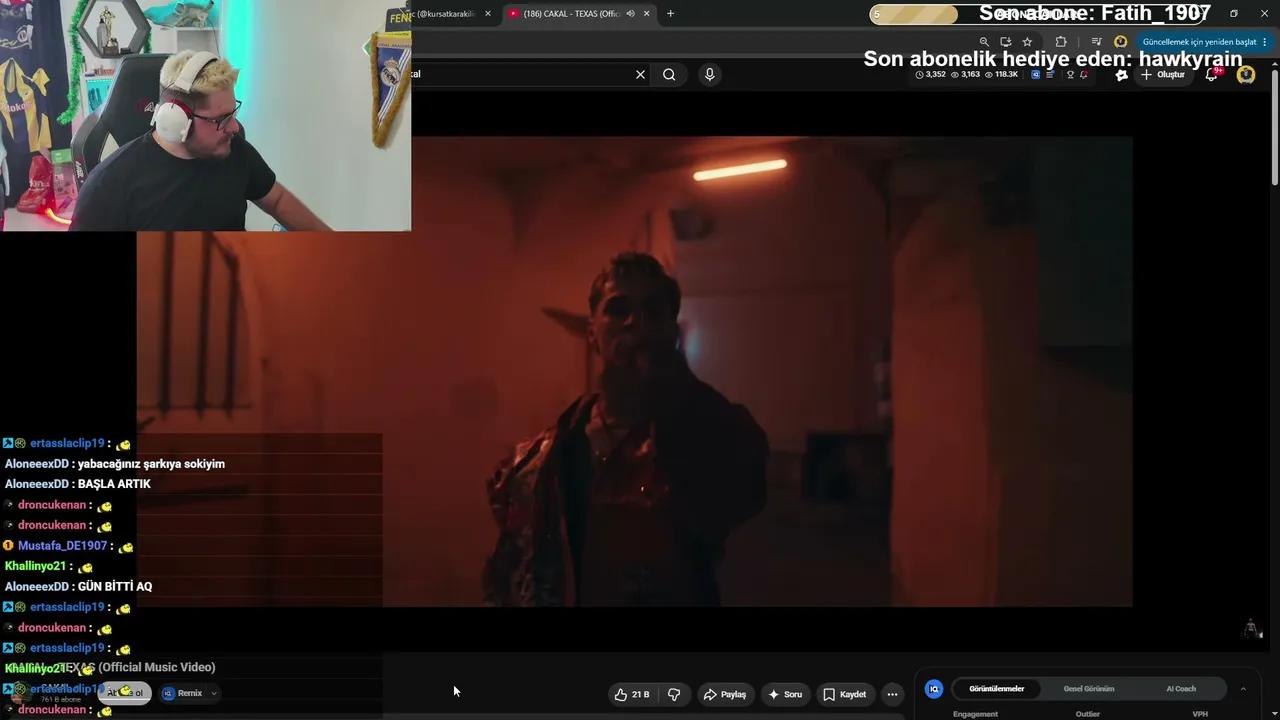Switch to the AI Coach tab

pos(1181,689)
